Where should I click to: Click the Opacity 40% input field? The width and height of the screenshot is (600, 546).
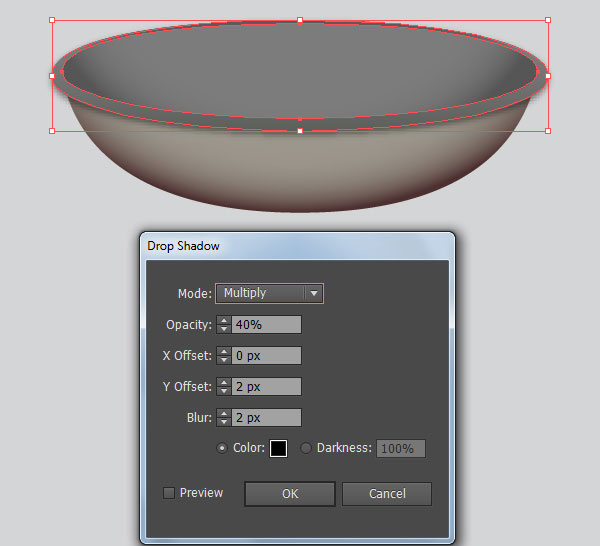266,324
